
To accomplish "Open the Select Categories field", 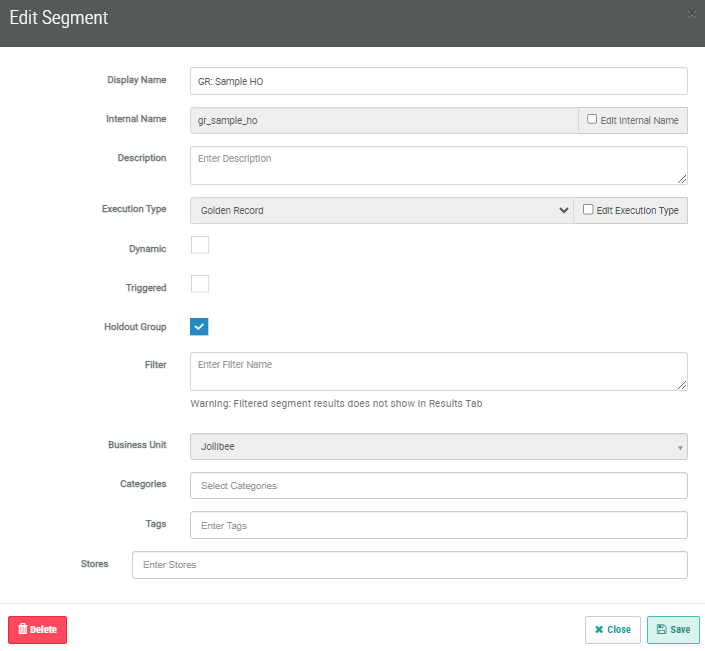I will pyautogui.click(x=438, y=486).
